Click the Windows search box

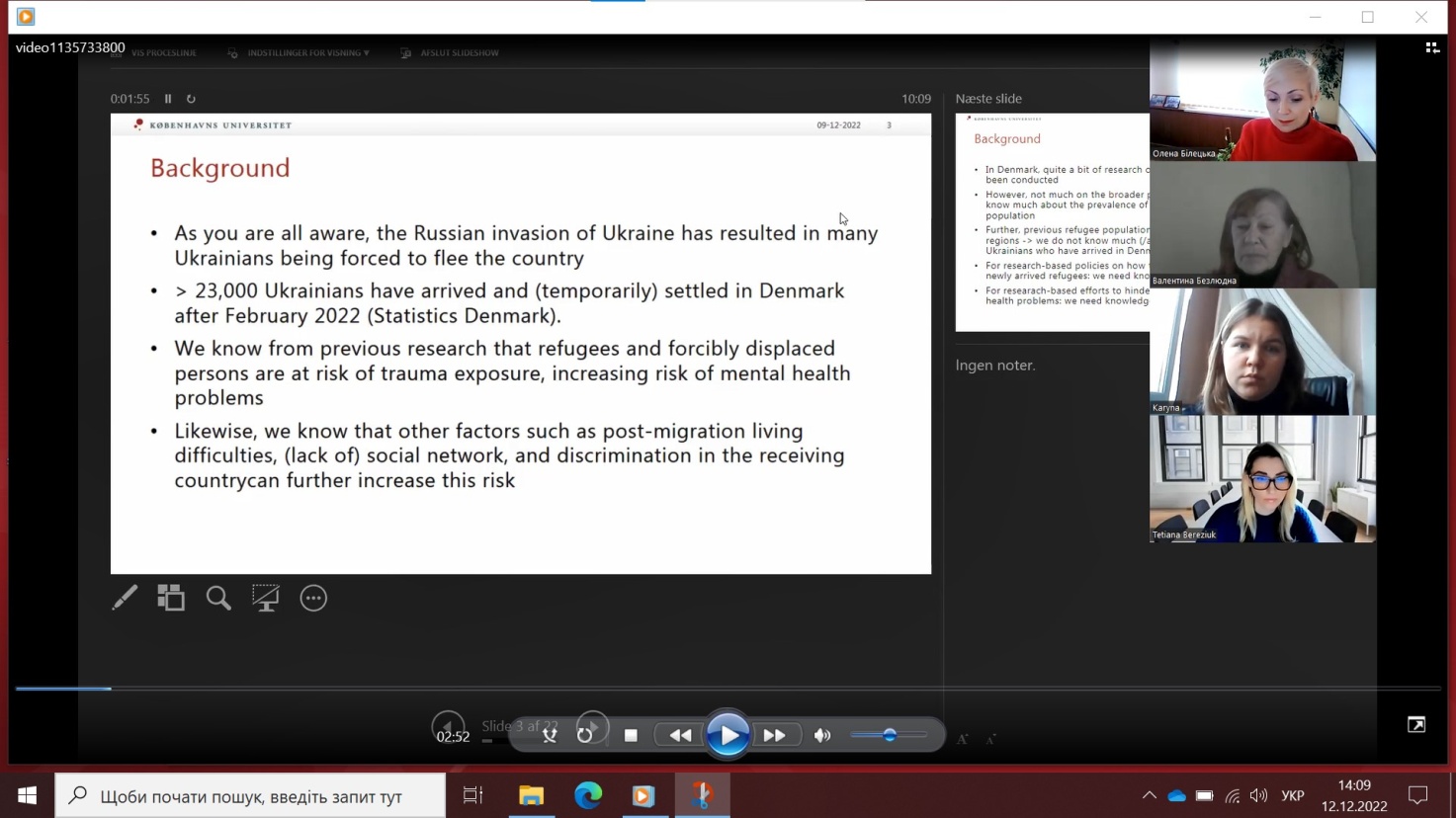pyautogui.click(x=250, y=795)
